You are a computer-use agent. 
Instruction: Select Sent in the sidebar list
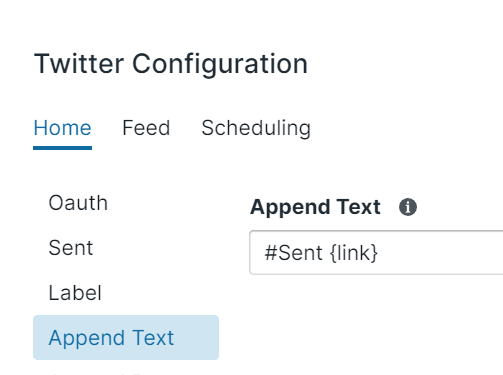click(71, 248)
